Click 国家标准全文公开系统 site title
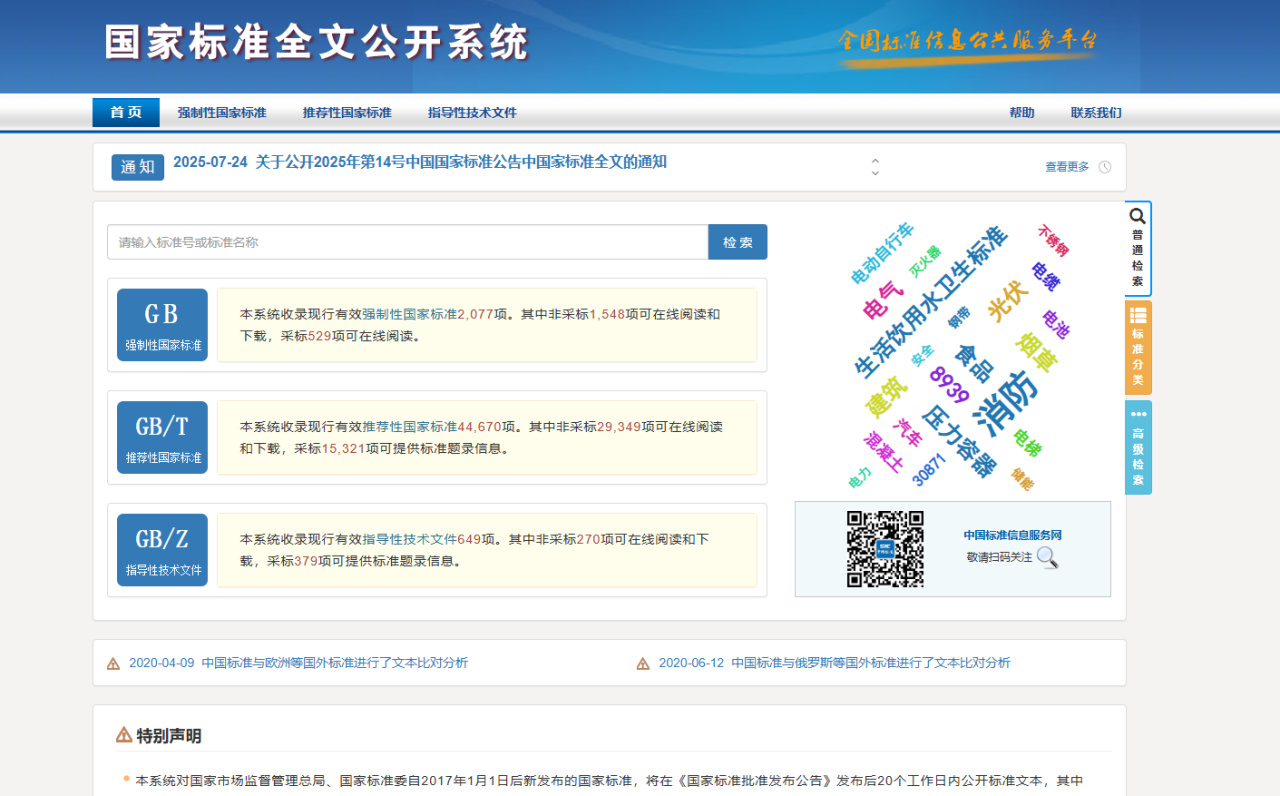The height and width of the screenshot is (796, 1280). (317, 43)
